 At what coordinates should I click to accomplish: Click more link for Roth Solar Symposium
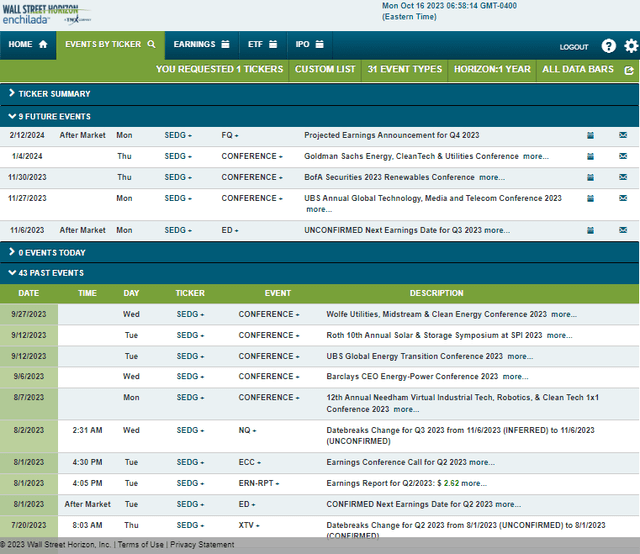[559, 335]
